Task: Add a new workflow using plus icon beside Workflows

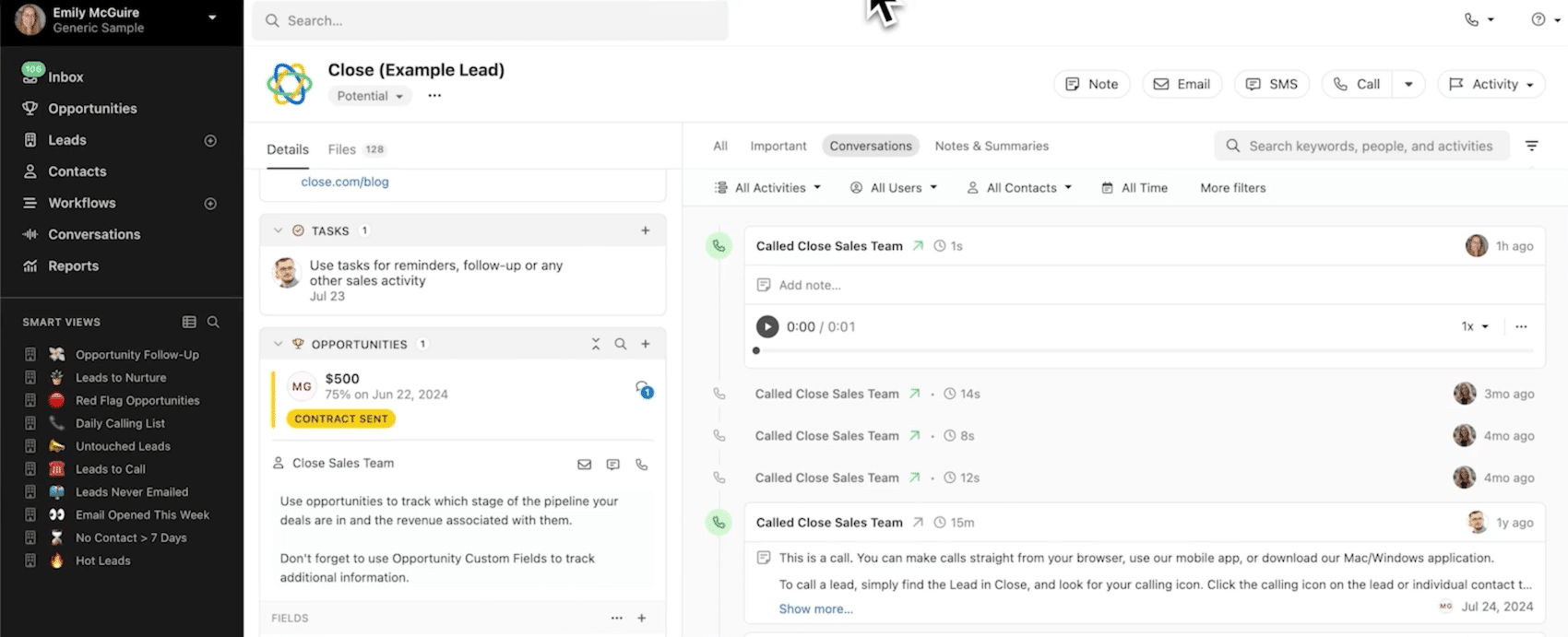Action: point(210,204)
